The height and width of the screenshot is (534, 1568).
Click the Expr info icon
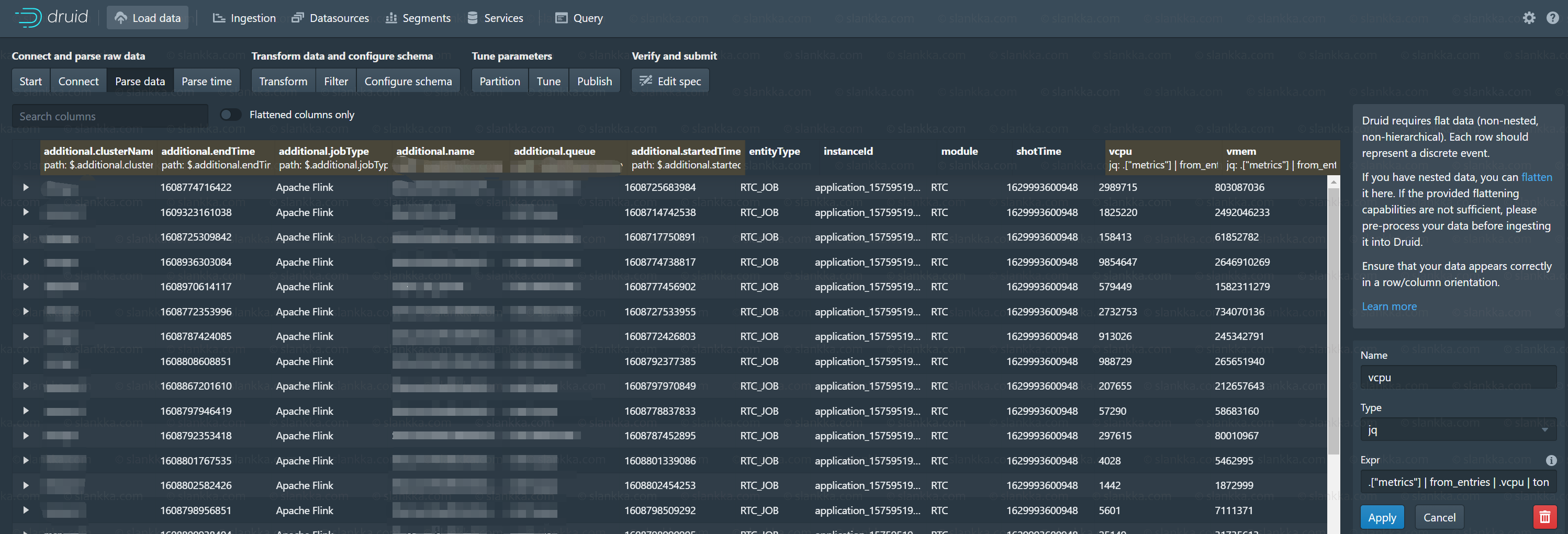pyautogui.click(x=1551, y=460)
